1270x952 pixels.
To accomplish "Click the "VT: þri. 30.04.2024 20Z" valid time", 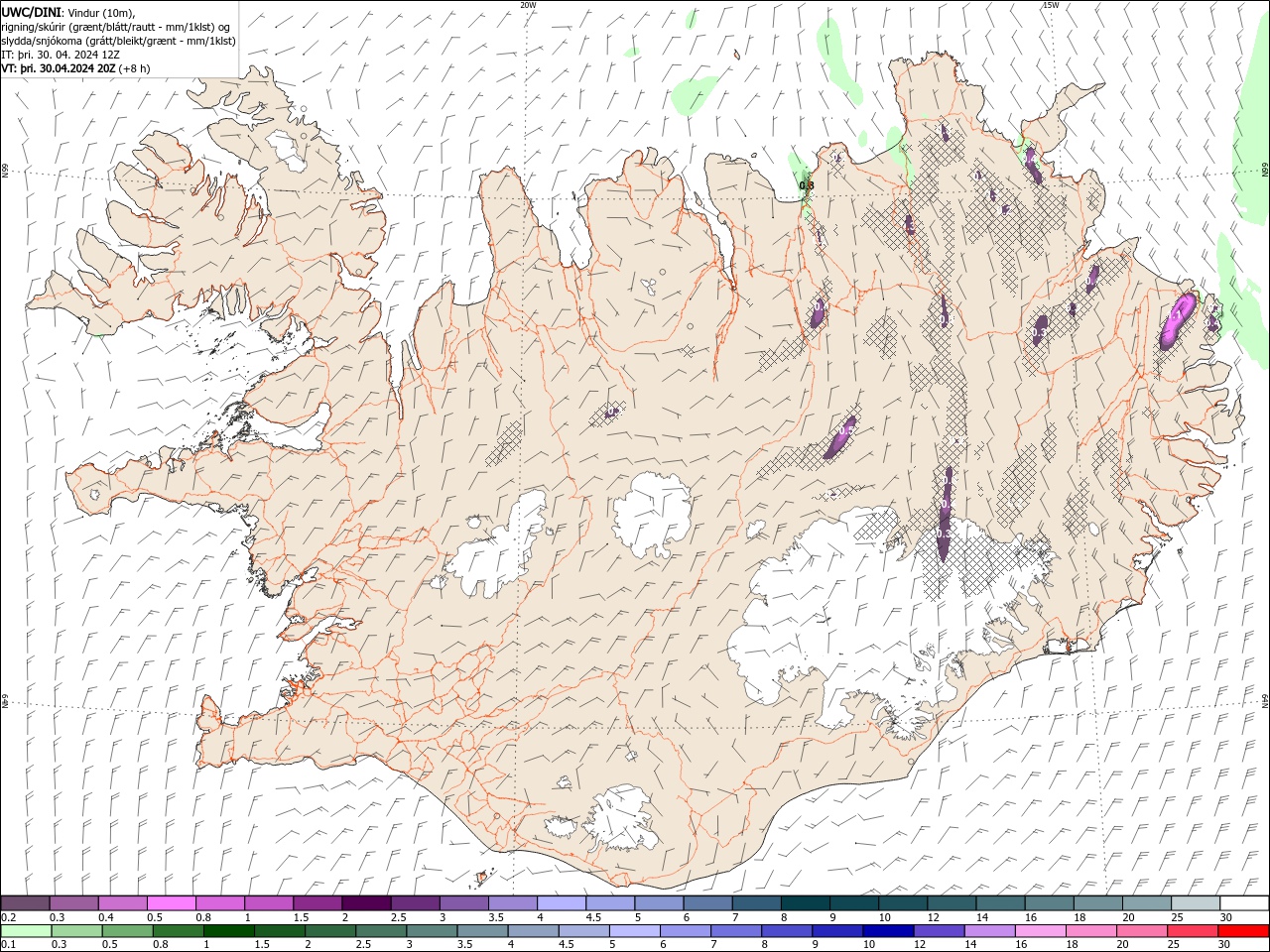I will point(59,68).
